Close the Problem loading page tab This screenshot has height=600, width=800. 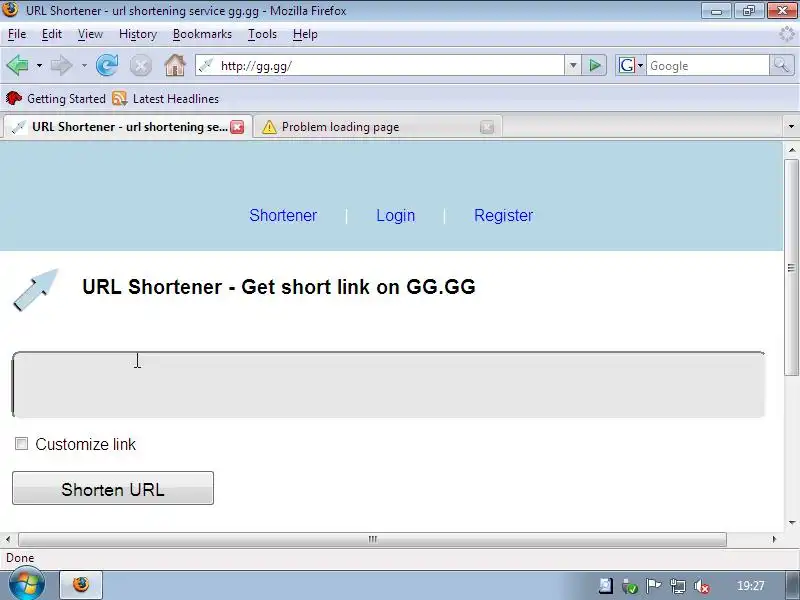pyautogui.click(x=487, y=127)
